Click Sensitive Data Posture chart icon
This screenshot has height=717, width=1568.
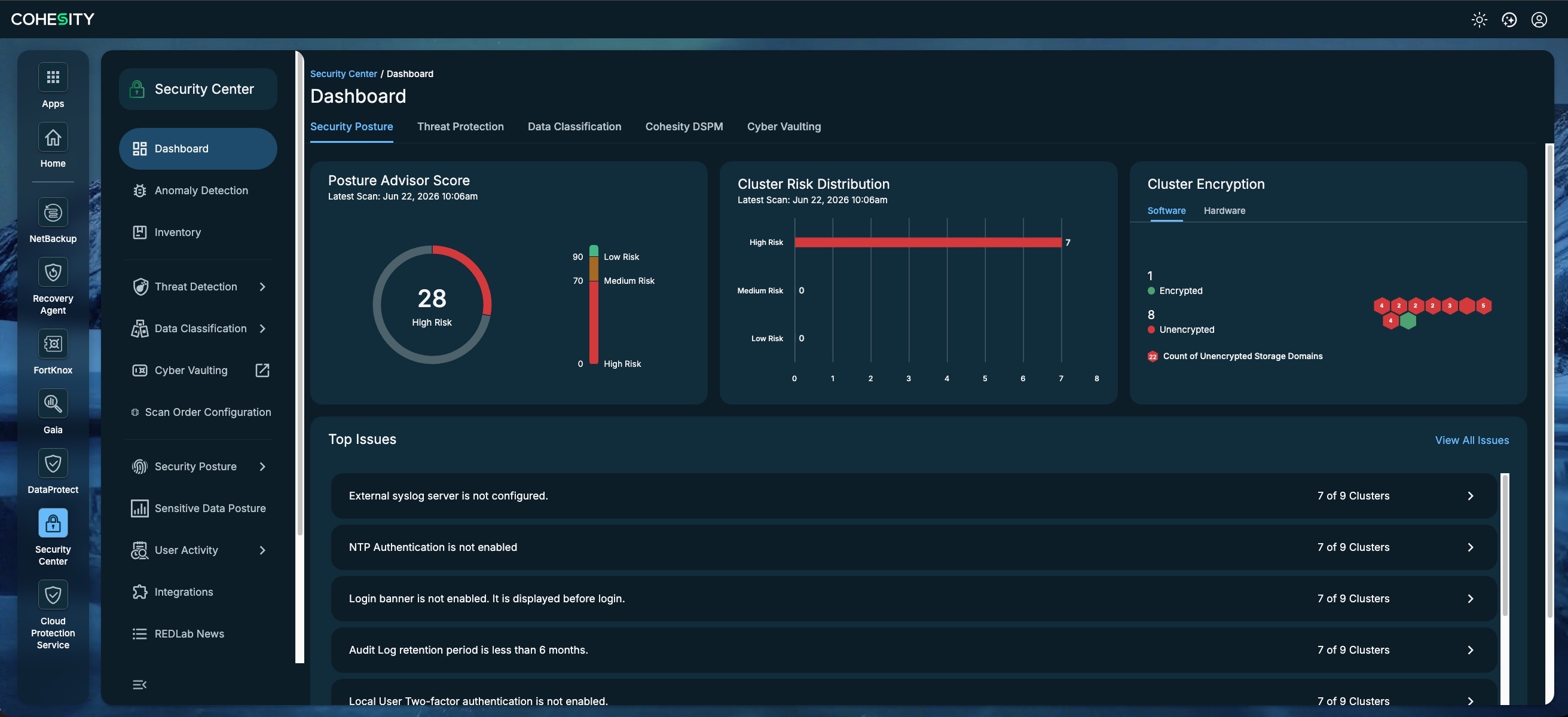(x=139, y=508)
